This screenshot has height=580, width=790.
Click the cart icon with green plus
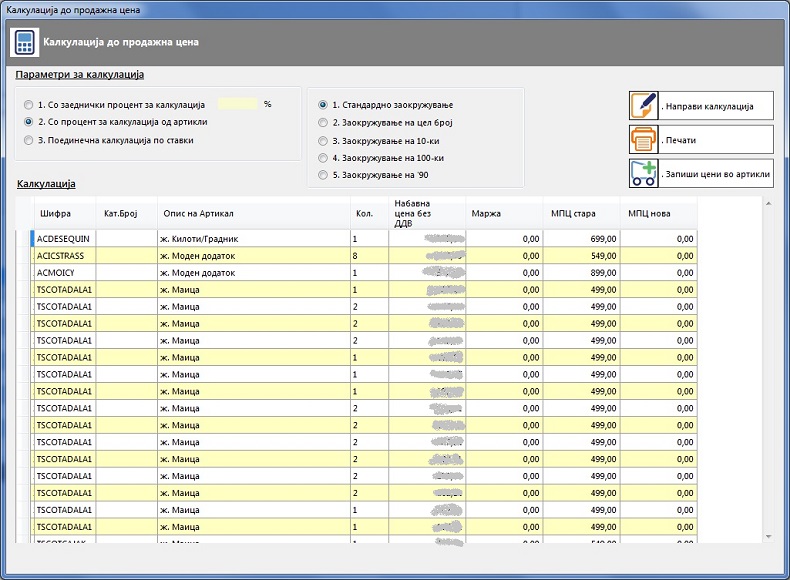[643, 173]
